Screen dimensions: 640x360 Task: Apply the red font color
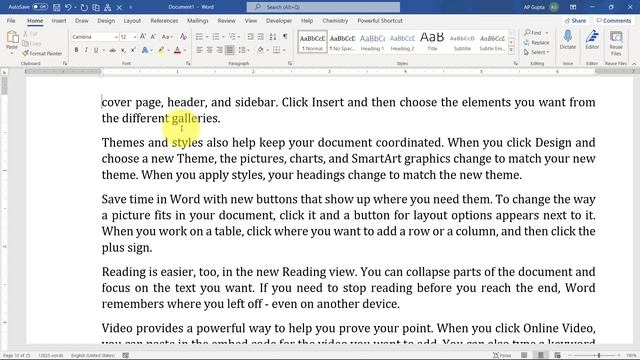(x=177, y=50)
